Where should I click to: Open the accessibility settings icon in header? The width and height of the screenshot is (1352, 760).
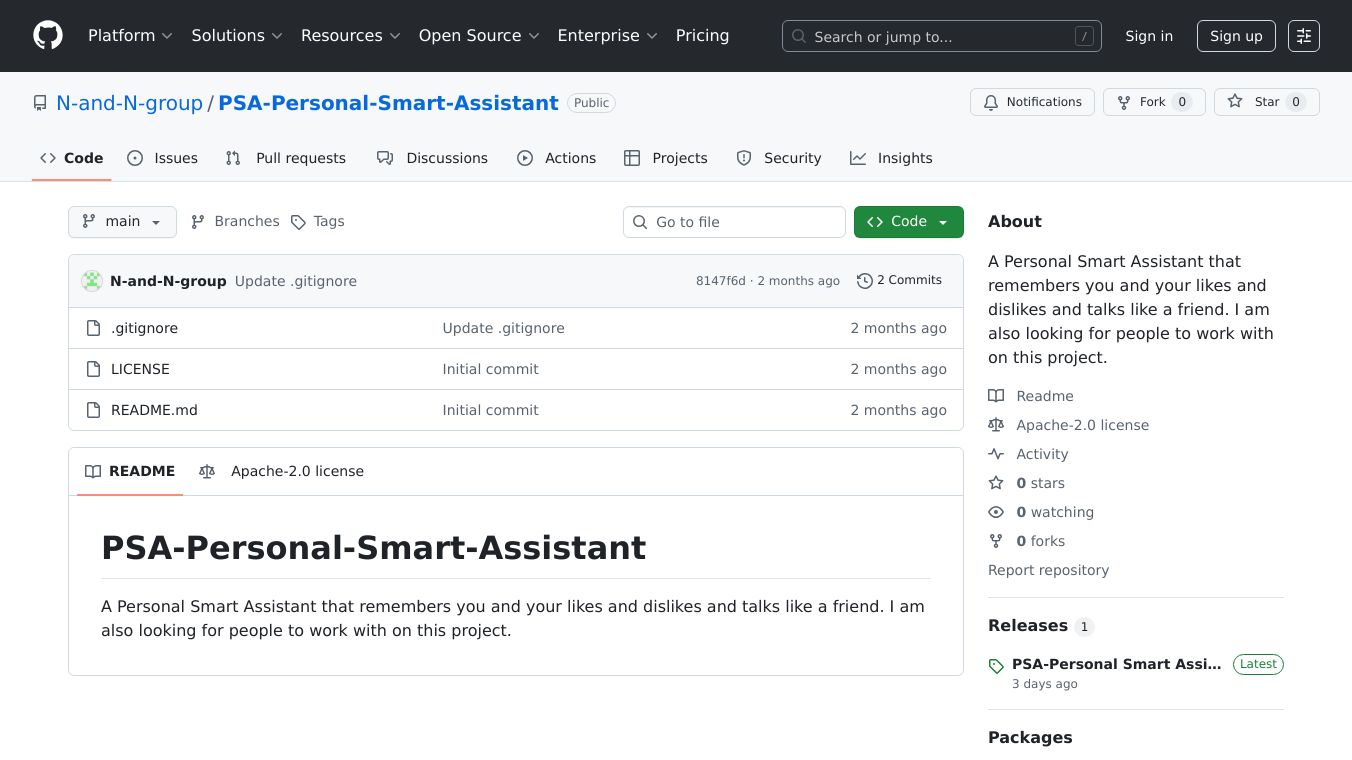pyautogui.click(x=1303, y=36)
